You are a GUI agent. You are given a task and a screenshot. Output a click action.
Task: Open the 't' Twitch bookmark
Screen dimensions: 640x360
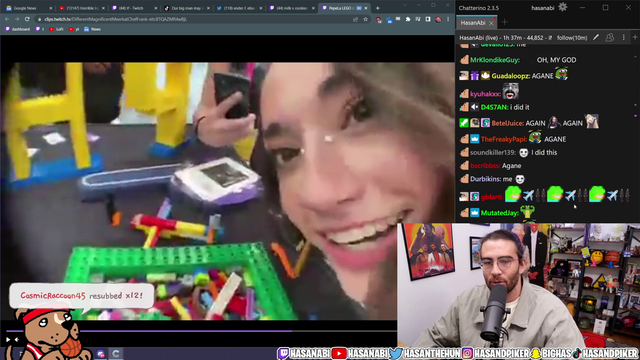click(x=40, y=29)
